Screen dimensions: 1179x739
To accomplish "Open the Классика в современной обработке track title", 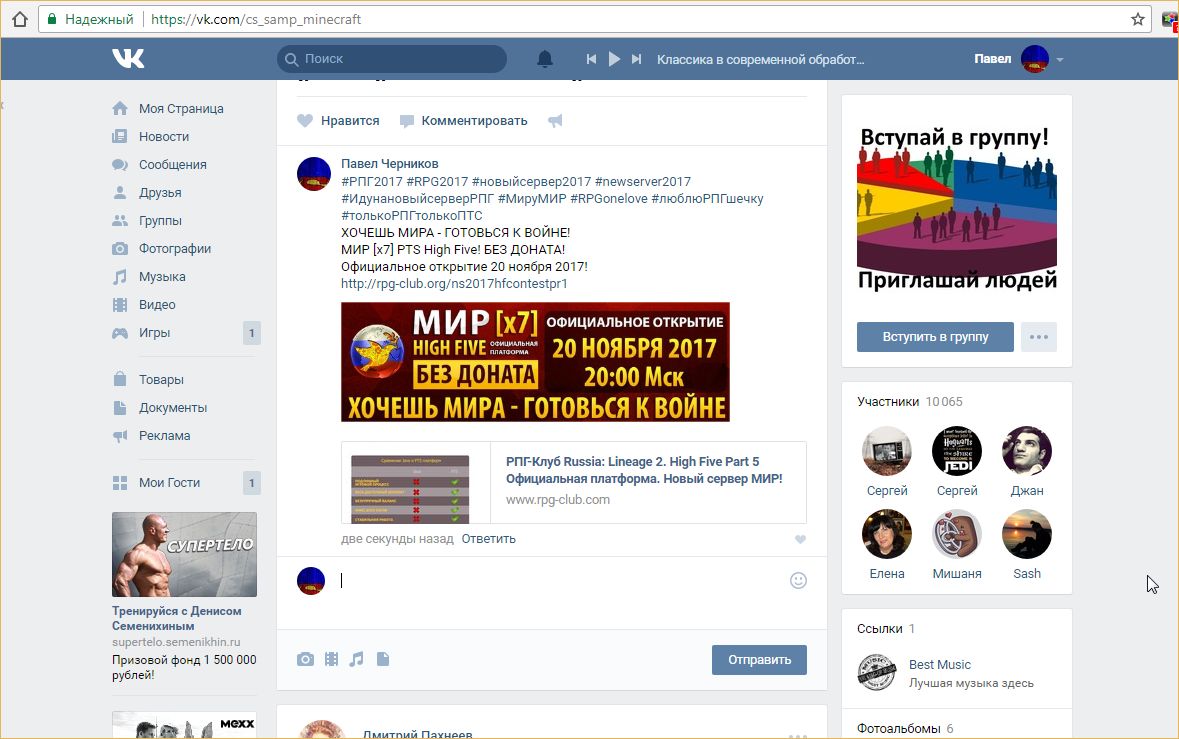I will 760,59.
